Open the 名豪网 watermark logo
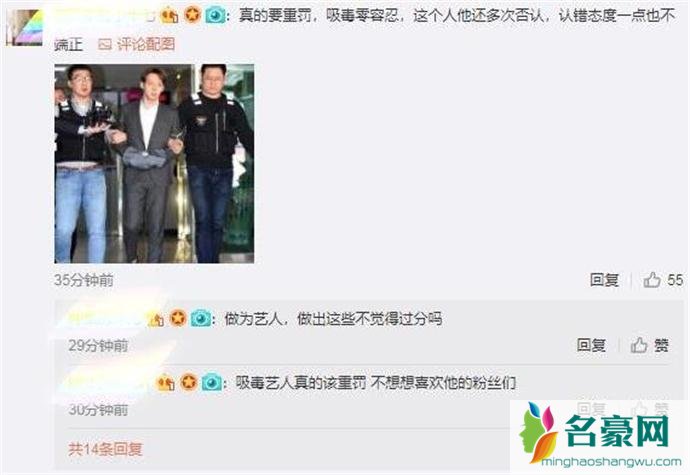This screenshot has height=475, width=690. [599, 435]
